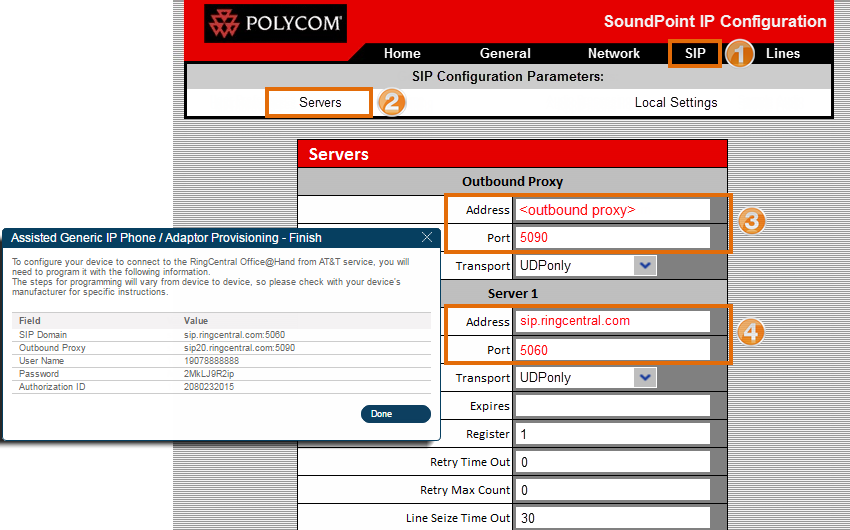Click the Outbound Proxy Address field
Image resolution: width=850 pixels, height=530 pixels.
(x=613, y=210)
